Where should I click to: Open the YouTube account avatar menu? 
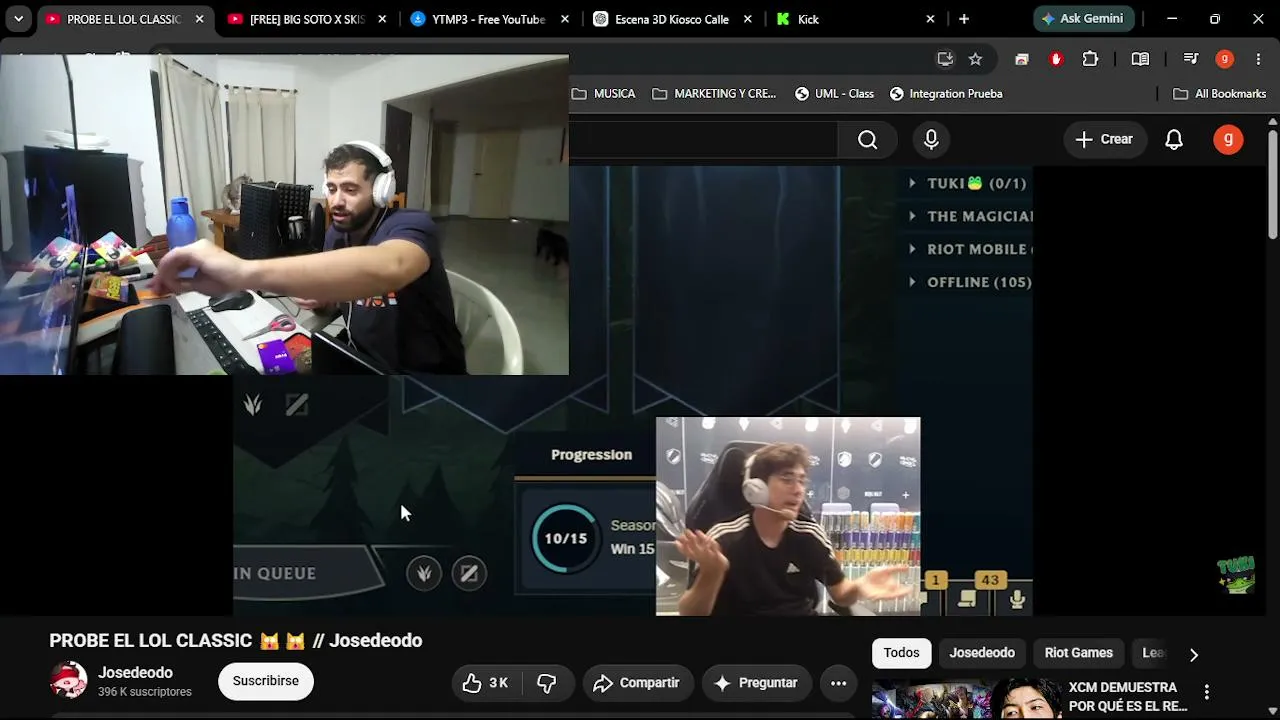tap(1228, 140)
